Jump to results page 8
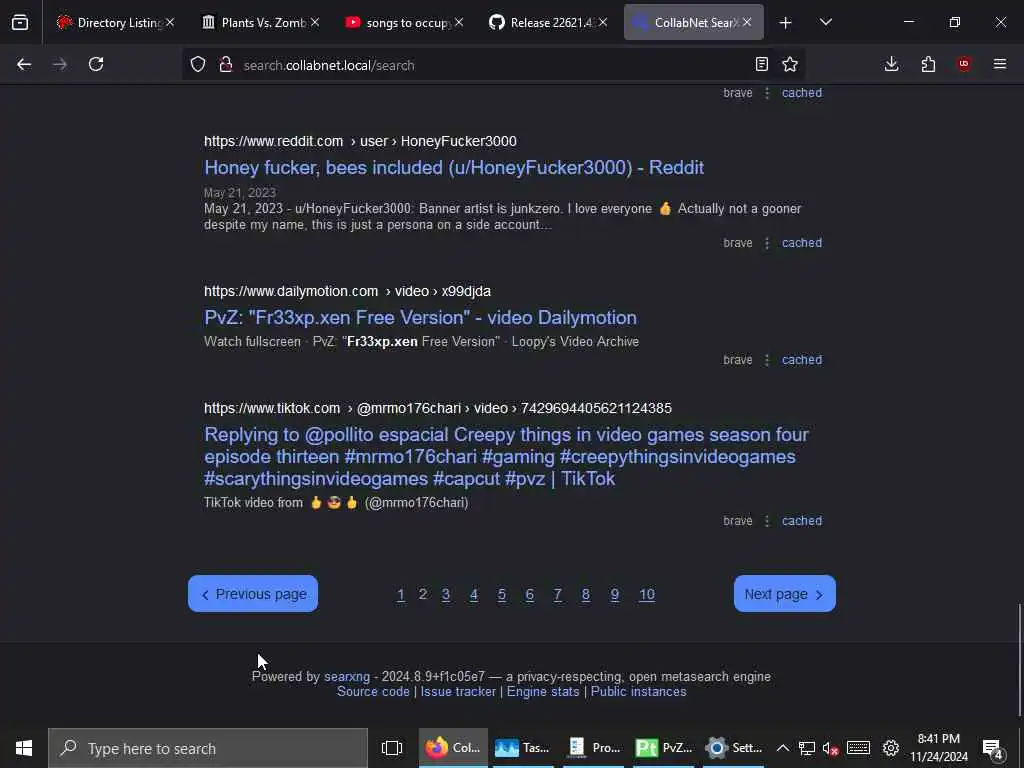This screenshot has width=1024, height=768. [x=586, y=595]
